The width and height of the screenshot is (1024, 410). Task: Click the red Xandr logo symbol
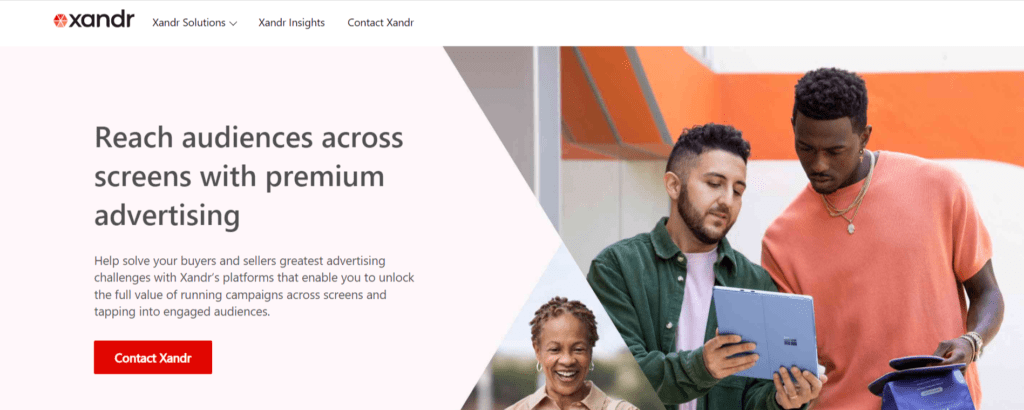pos(60,21)
